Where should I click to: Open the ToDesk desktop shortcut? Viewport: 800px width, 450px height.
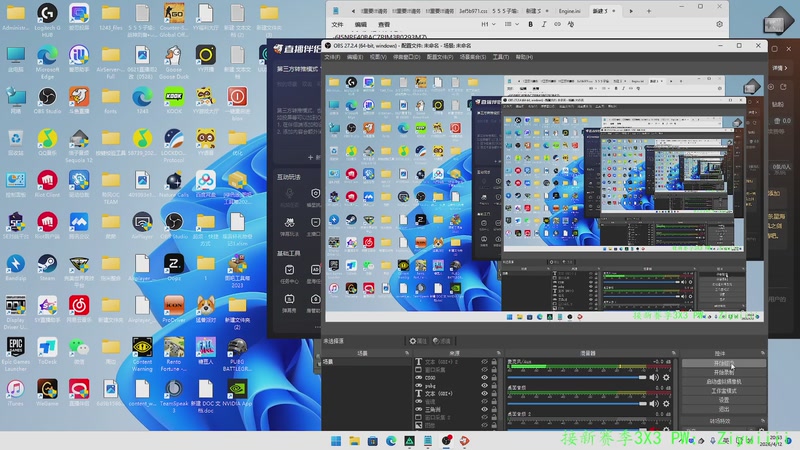[x=47, y=351]
